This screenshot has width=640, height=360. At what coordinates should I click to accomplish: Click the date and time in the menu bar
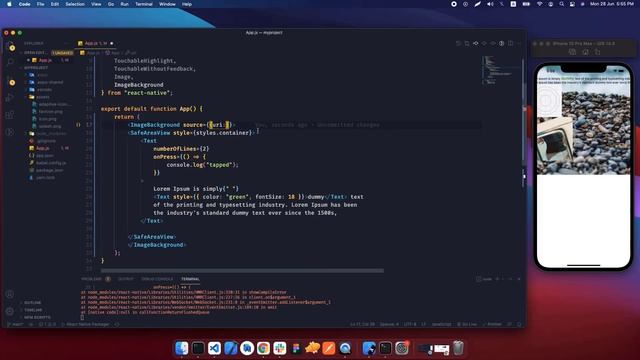[x=612, y=4]
